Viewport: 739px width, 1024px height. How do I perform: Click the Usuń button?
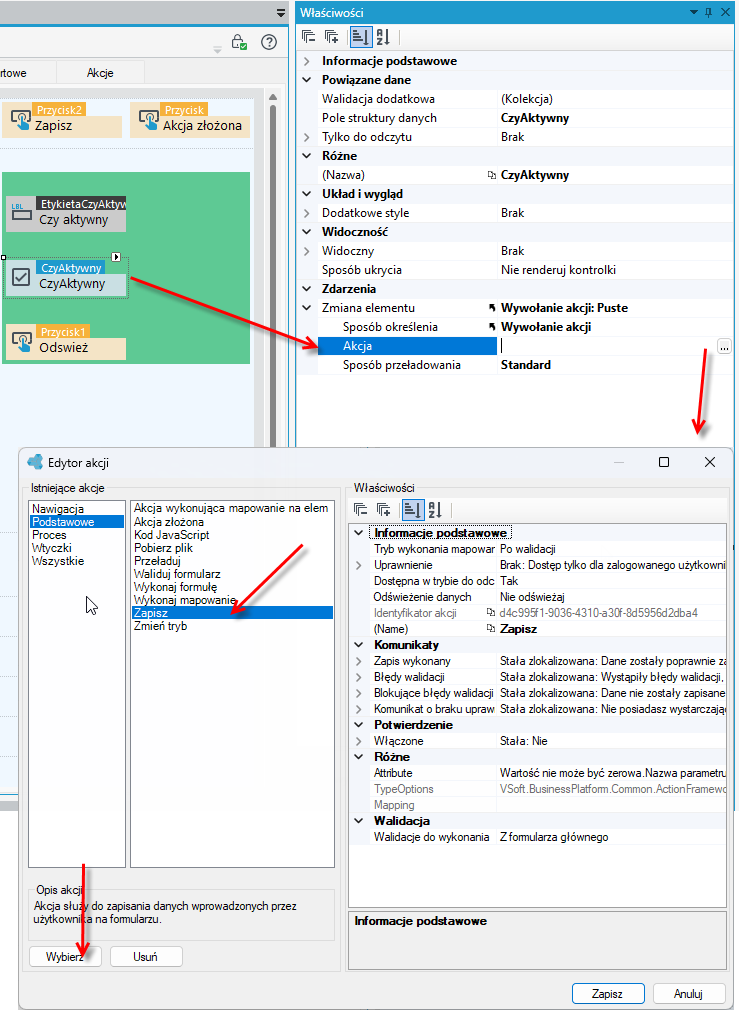click(146, 957)
